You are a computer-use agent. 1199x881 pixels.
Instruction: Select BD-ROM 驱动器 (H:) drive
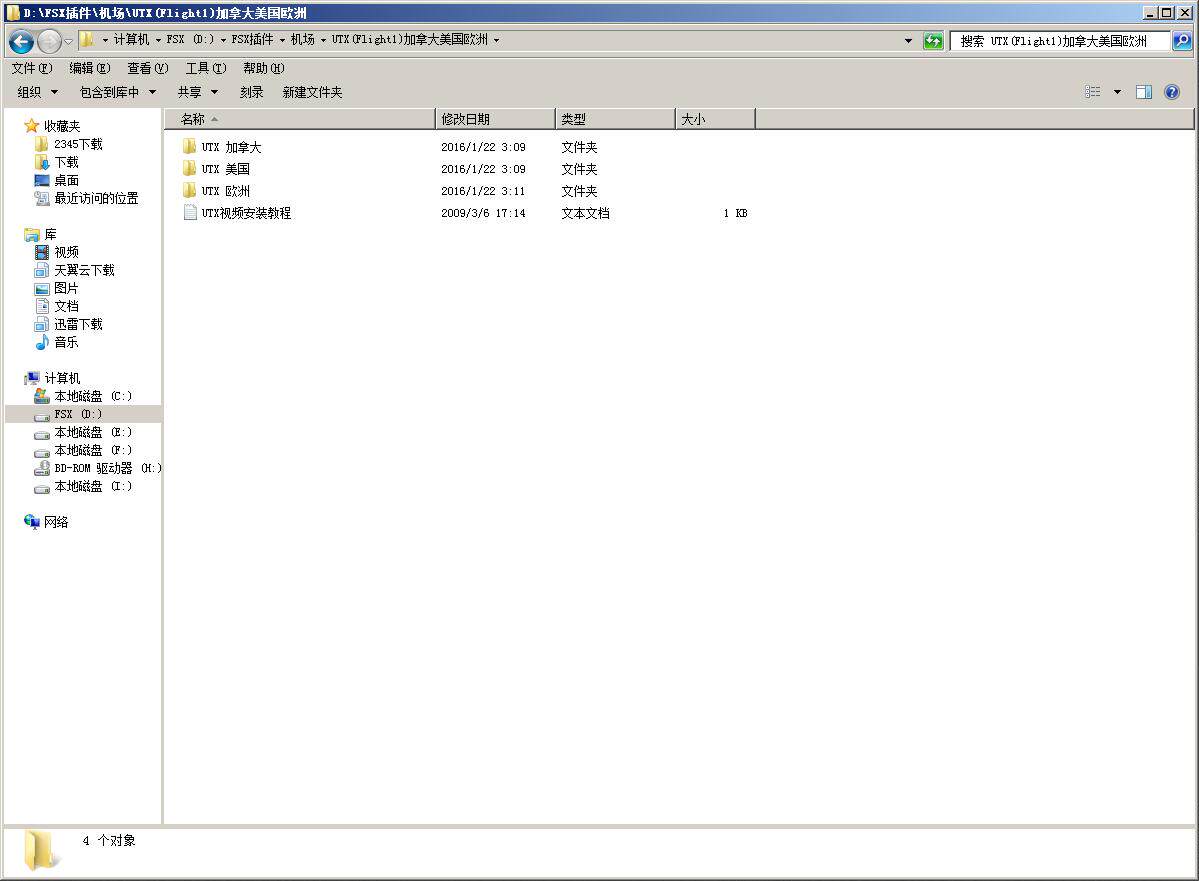(98, 468)
